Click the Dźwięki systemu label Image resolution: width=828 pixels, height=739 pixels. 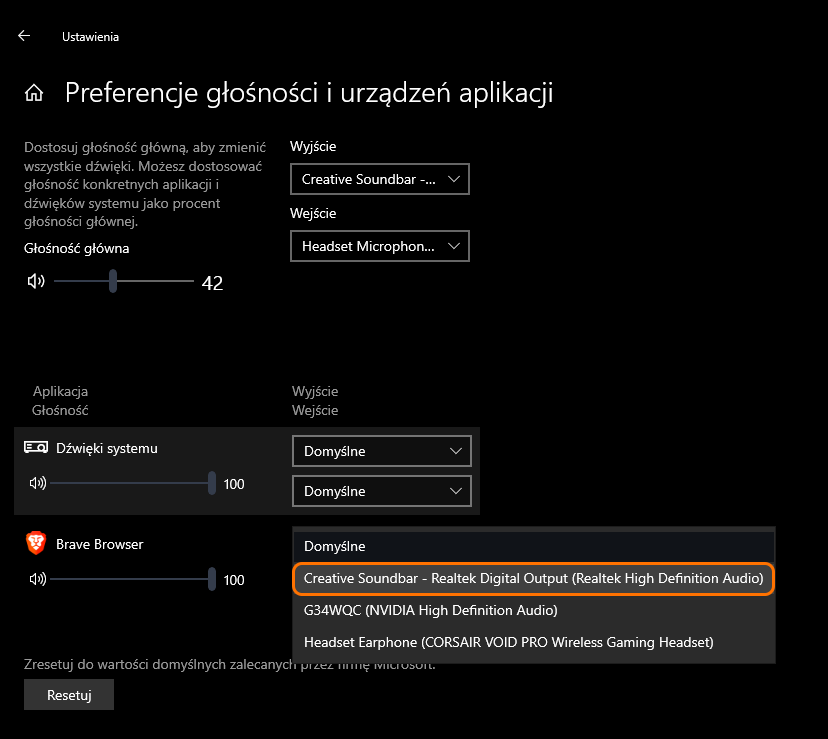[107, 448]
